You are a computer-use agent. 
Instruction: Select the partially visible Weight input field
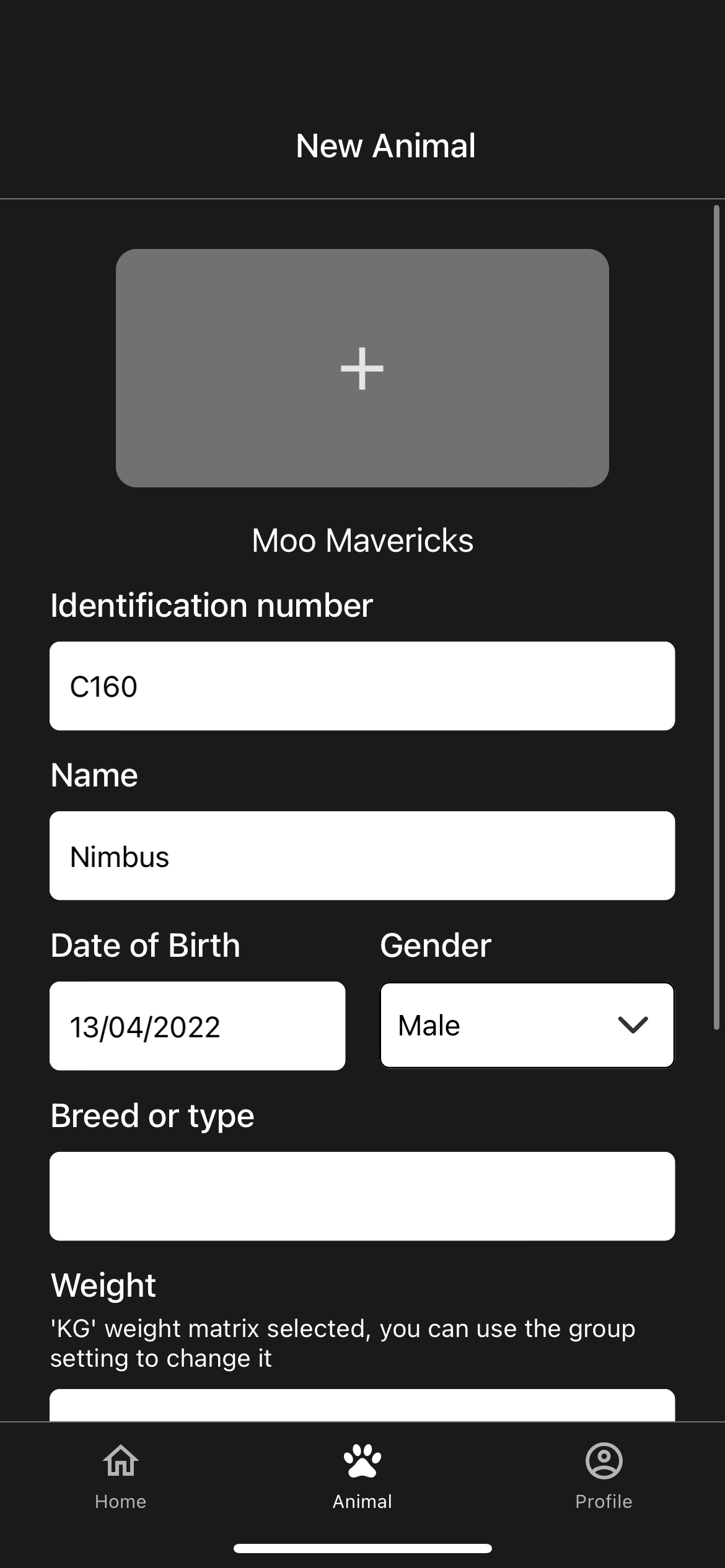coord(362,1405)
